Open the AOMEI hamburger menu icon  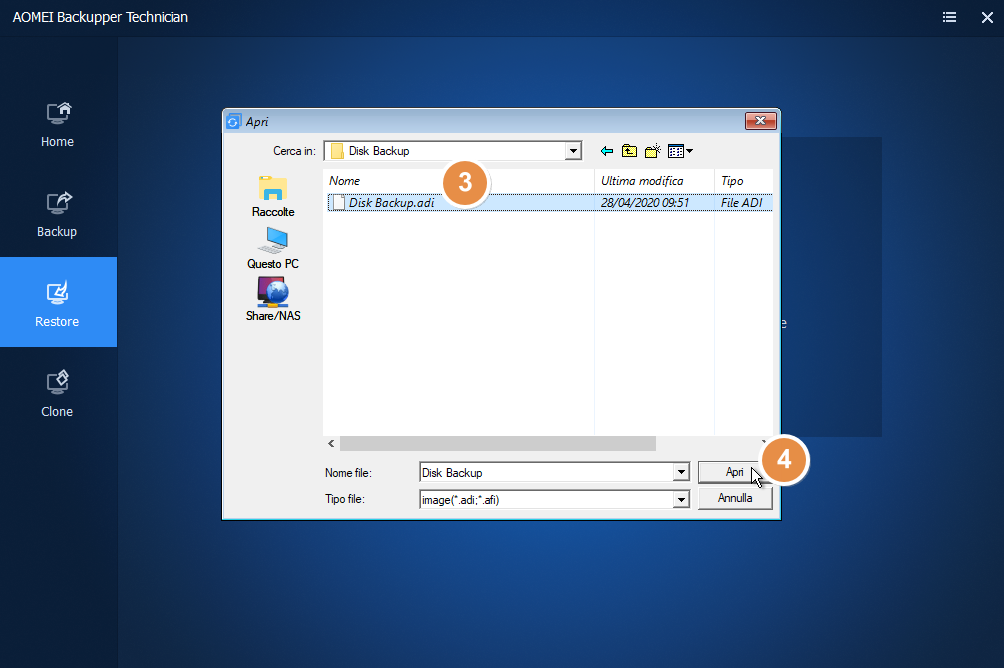950,17
